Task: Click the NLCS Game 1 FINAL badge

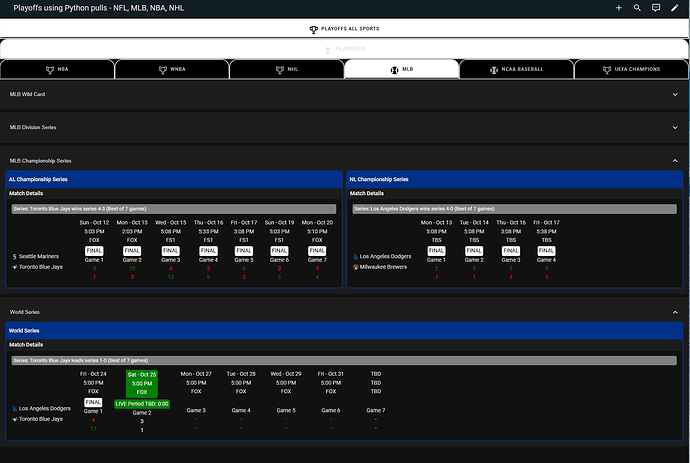Action: [x=436, y=251]
